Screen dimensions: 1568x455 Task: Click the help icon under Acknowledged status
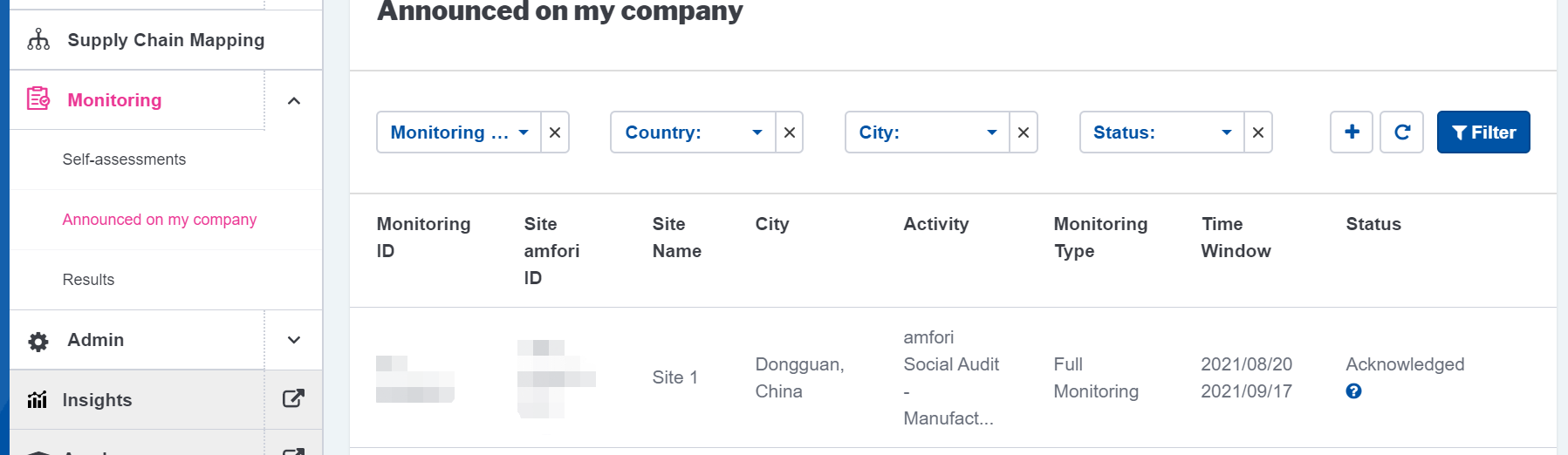1353,391
